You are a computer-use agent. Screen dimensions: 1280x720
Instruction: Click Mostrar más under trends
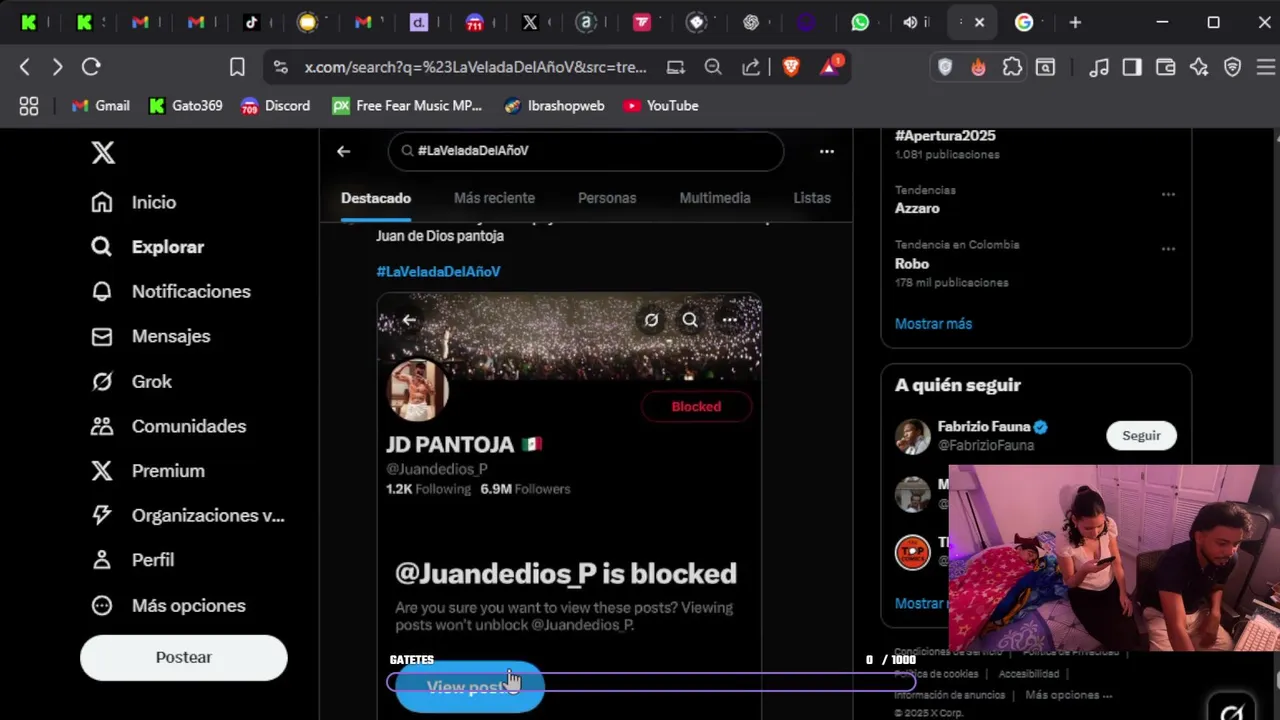coord(933,324)
